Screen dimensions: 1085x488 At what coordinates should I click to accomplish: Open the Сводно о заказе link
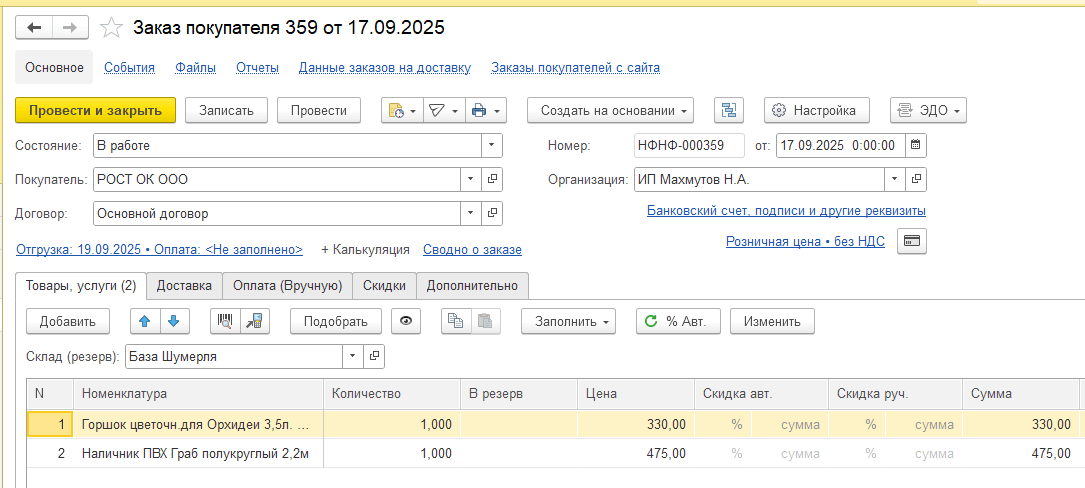[472, 249]
